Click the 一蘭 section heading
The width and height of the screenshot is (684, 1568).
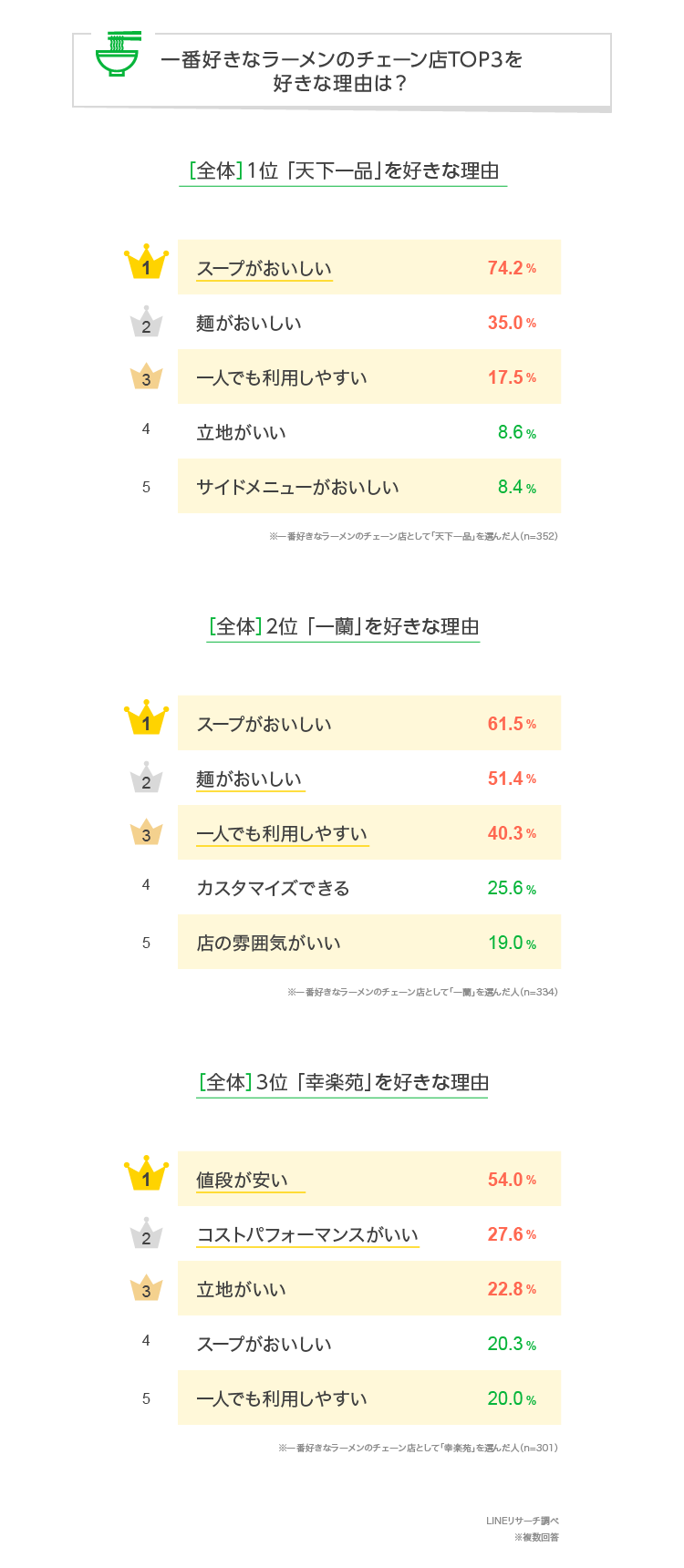pos(343,627)
